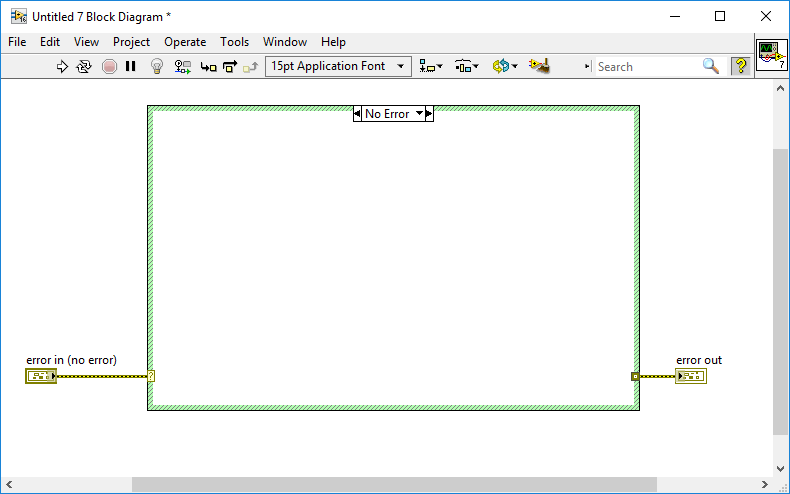Toggle the Context Help question mark button
Viewport: 790px width, 494px height.
741,66
